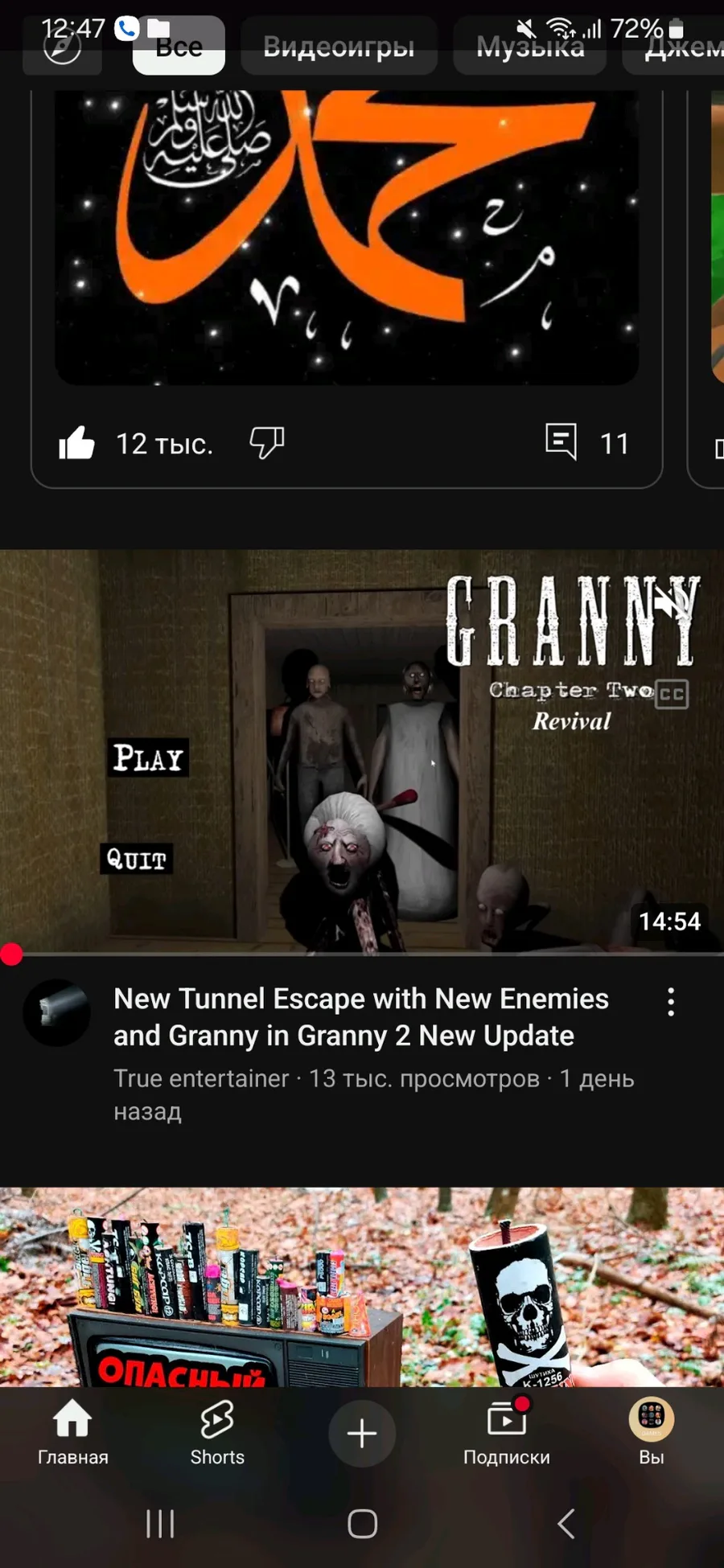The width and height of the screenshot is (724, 1568).
Task: Open the True entertainer channel avatar
Action: tap(56, 1012)
